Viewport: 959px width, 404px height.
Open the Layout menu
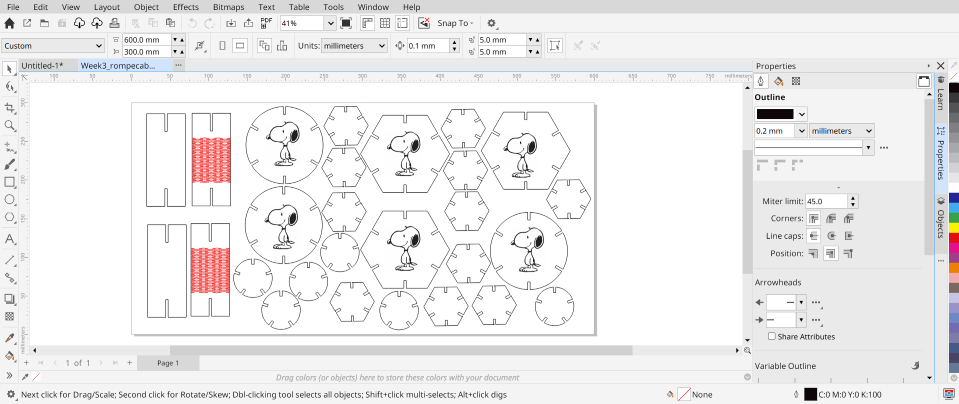click(107, 7)
